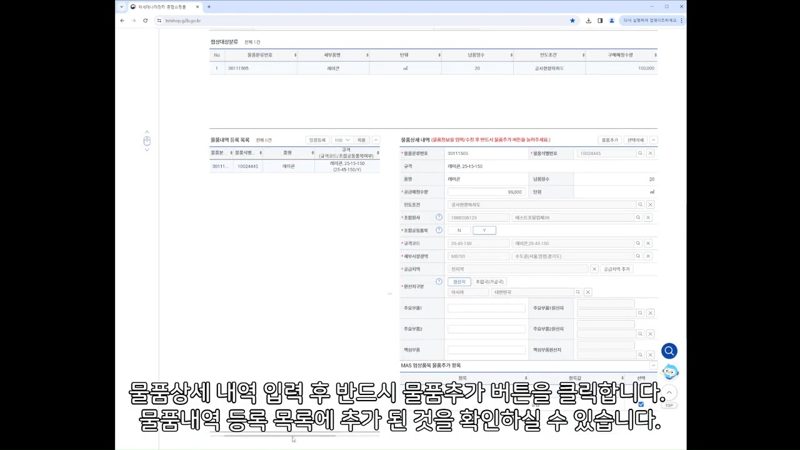Collapse the 물품상세 내역 panel

[654, 140]
